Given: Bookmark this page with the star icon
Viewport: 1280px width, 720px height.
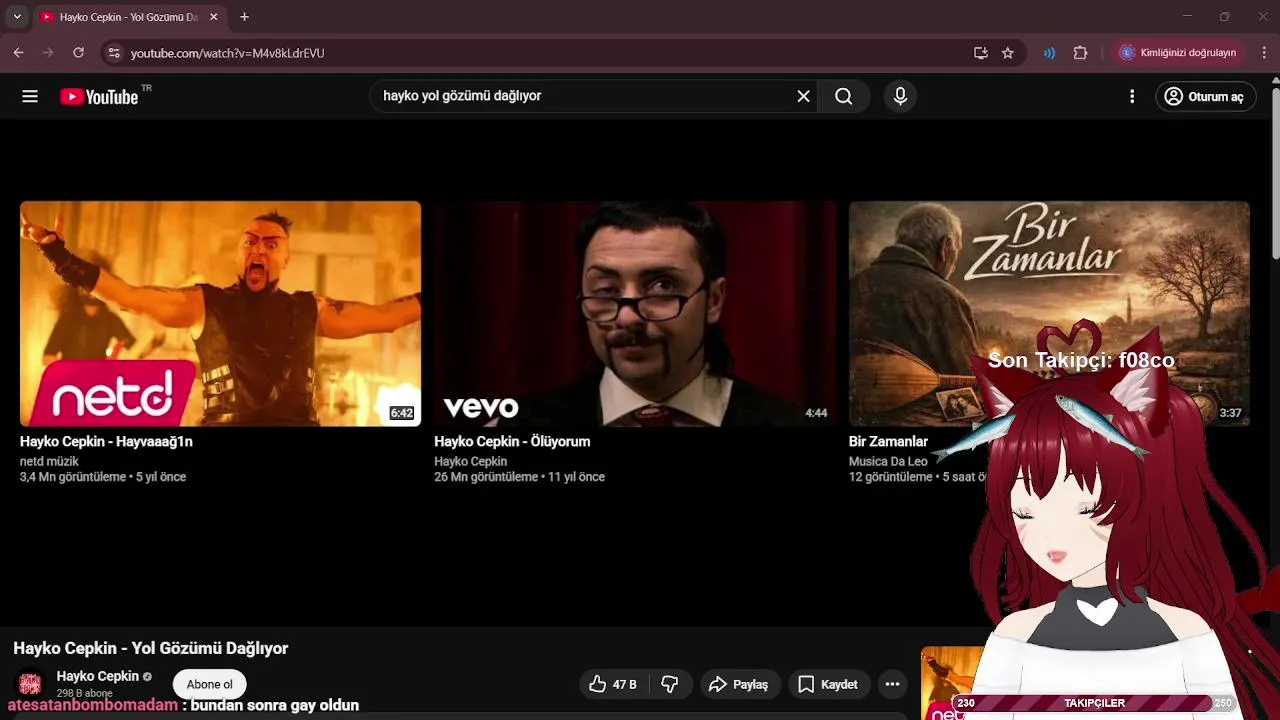Looking at the screenshot, I should click(x=1008, y=53).
